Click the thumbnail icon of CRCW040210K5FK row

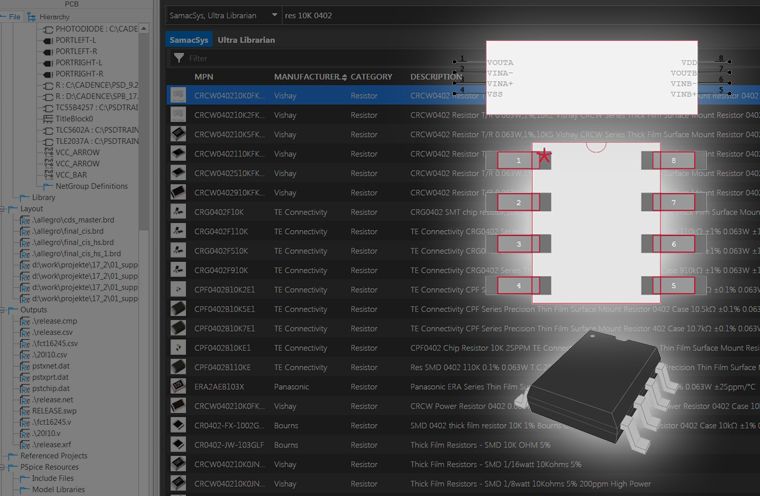(x=178, y=134)
